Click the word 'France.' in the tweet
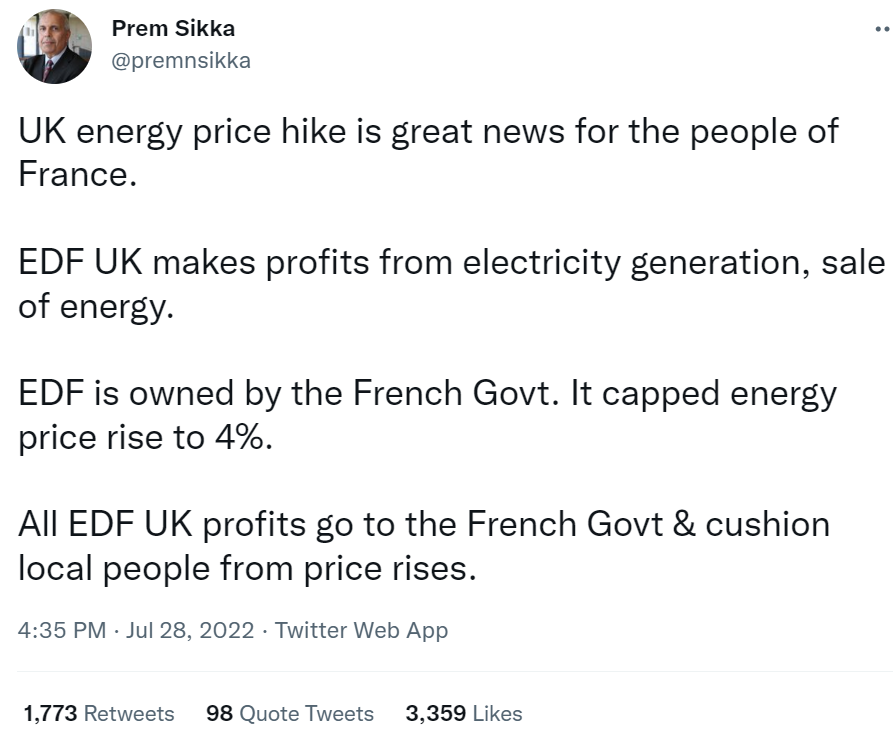This screenshot has width=893, height=746. [x=77, y=174]
